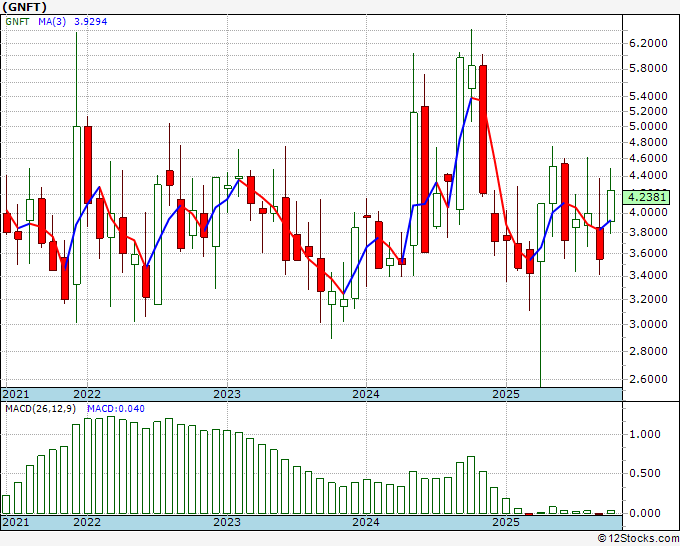Click the 6.2000 price axis label

649,43
